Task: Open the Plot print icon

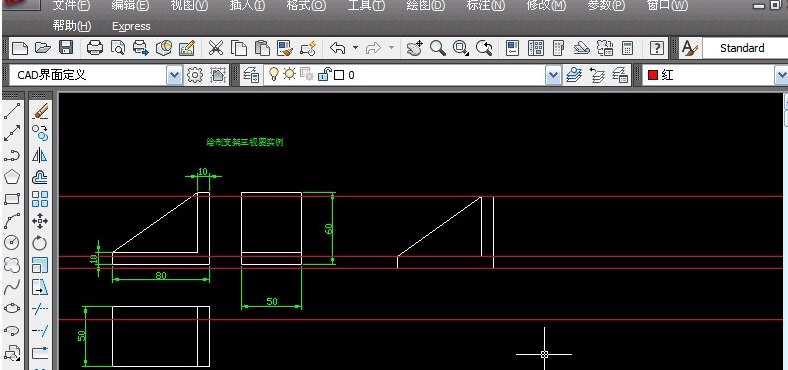Action: (x=94, y=48)
